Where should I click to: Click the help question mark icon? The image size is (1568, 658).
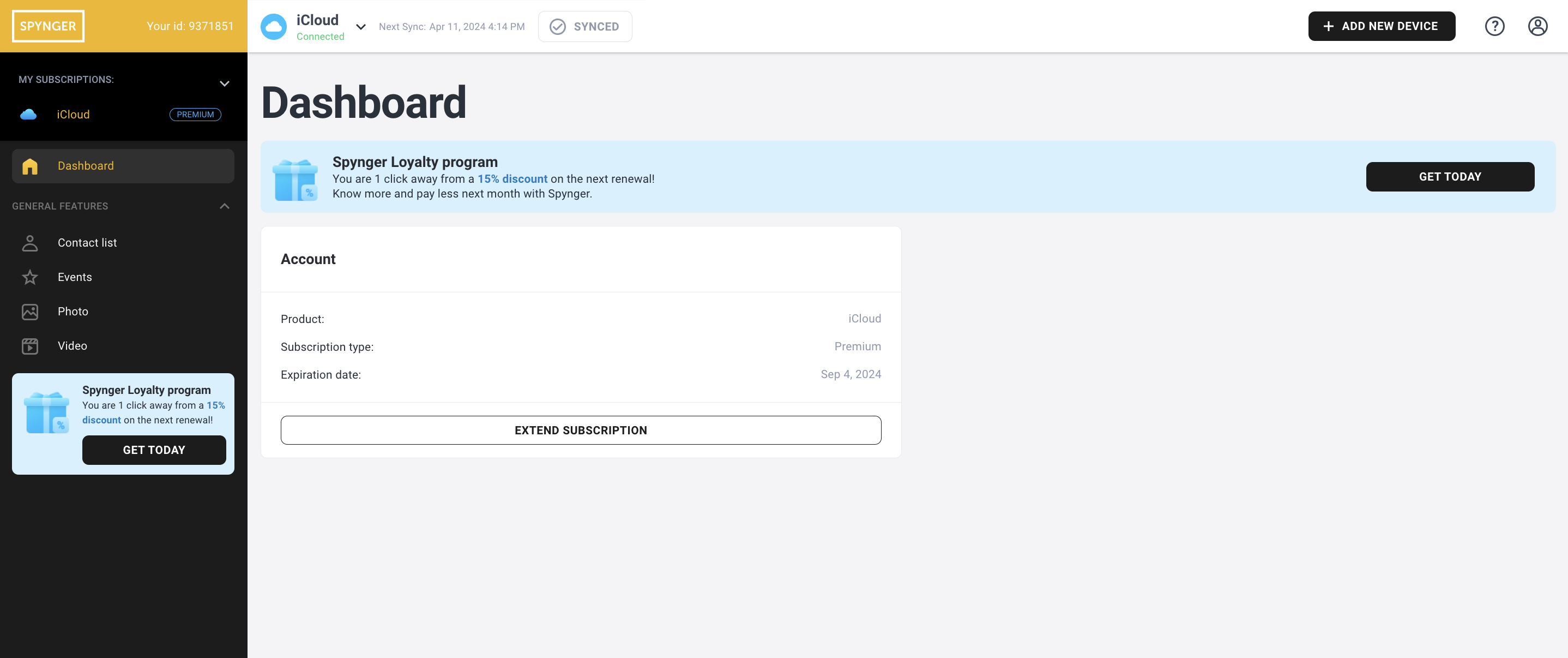coord(1494,26)
